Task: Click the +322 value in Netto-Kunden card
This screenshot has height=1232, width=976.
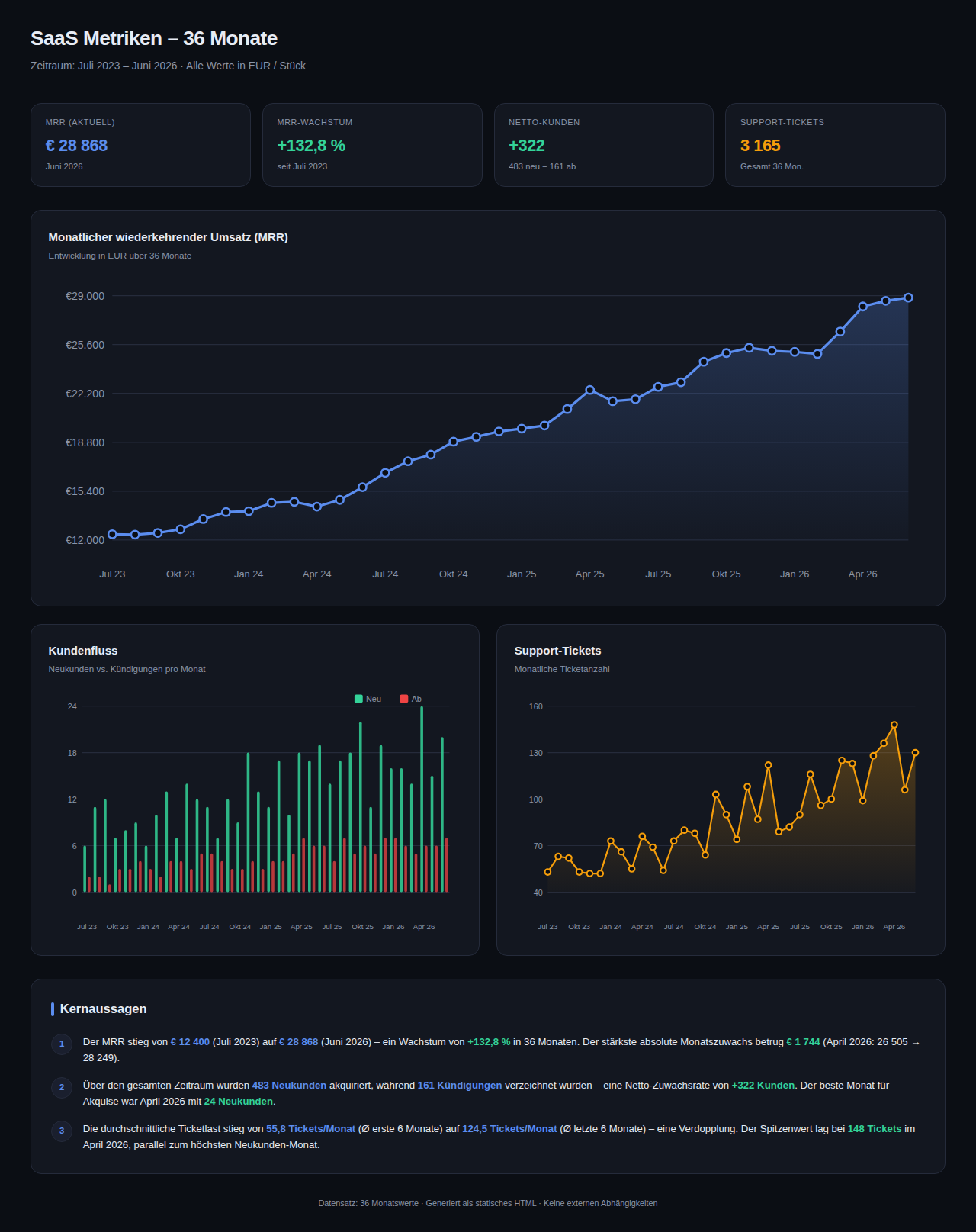Action: 527,145
